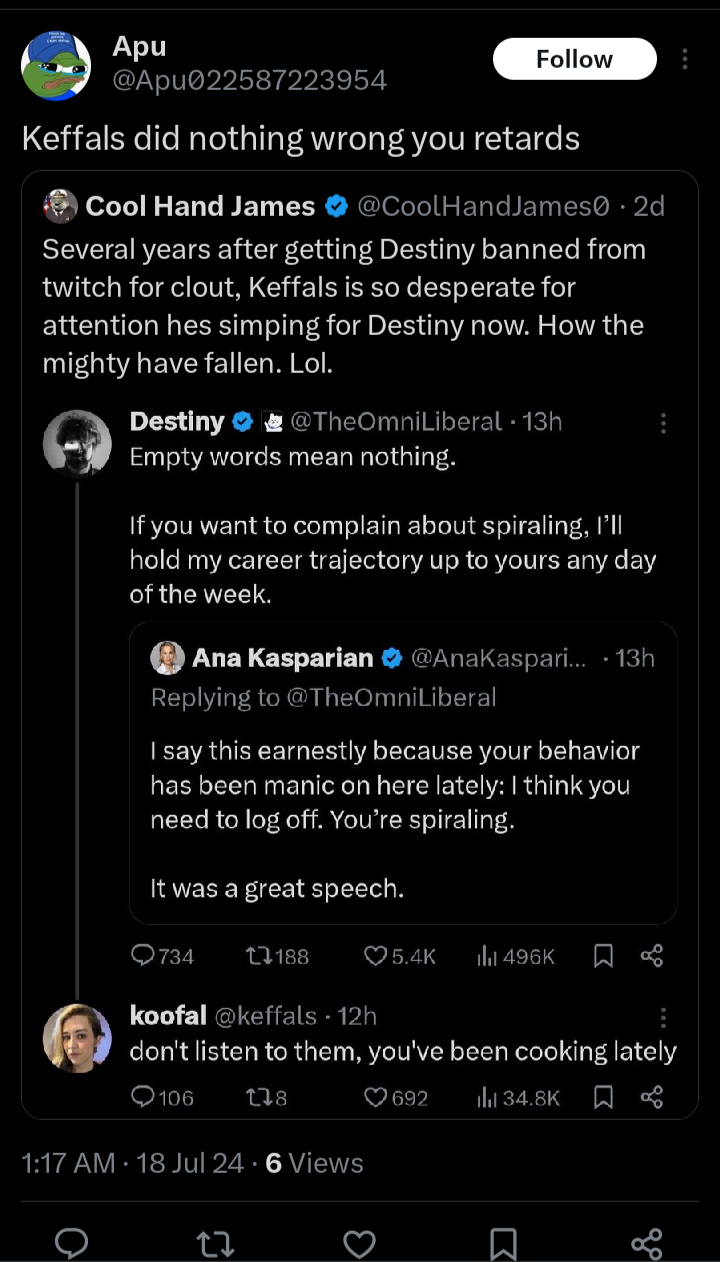Image resolution: width=720 pixels, height=1262 pixels.
Task: Tap the reply icon below the main post
Action: pos(71,1243)
